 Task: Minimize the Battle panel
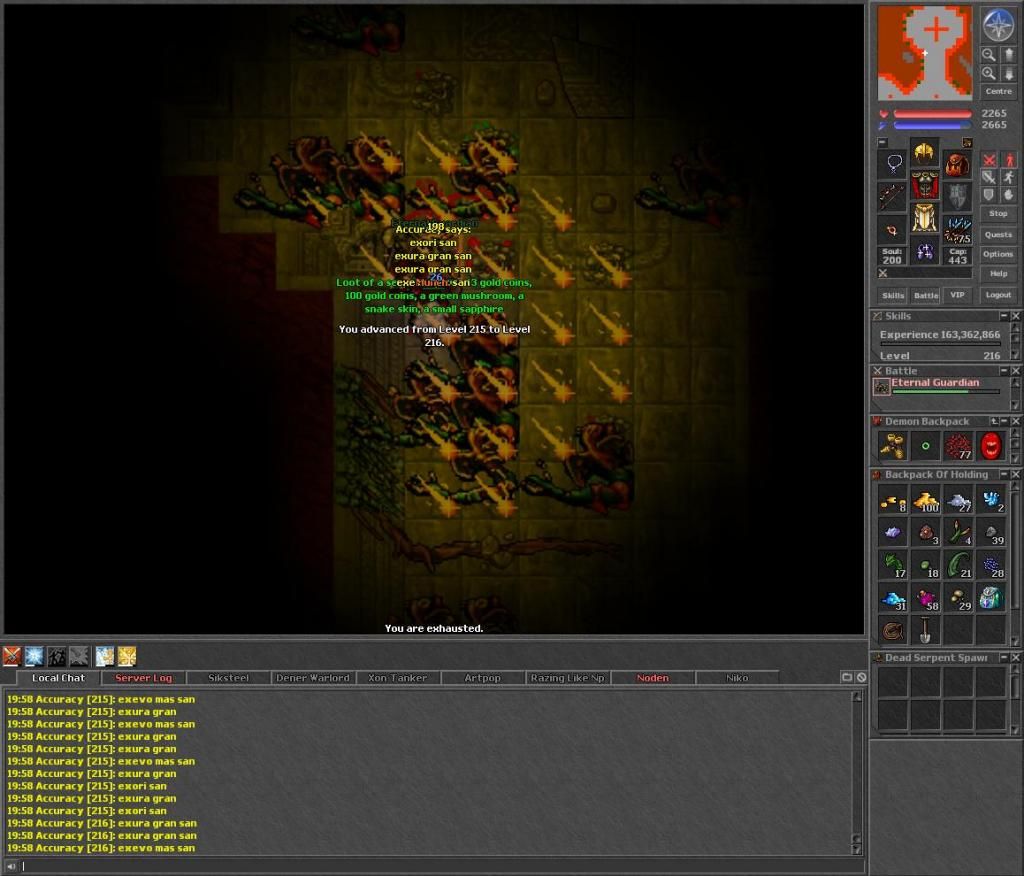pos(1004,370)
